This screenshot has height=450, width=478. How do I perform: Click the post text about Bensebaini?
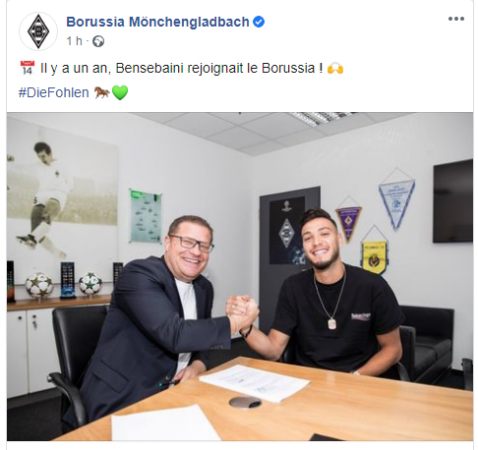pyautogui.click(x=181, y=68)
